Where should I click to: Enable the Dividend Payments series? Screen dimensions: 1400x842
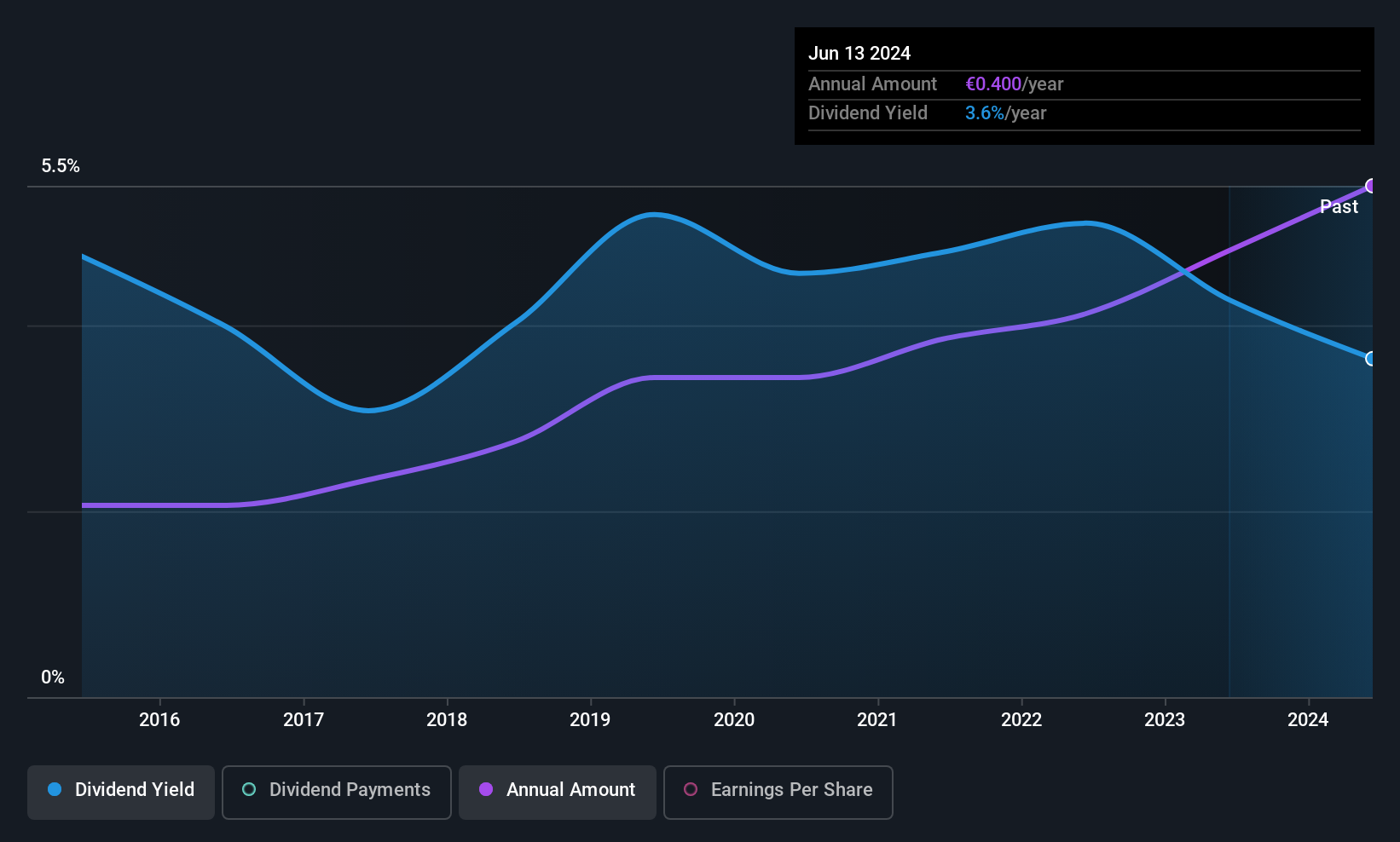(336, 792)
